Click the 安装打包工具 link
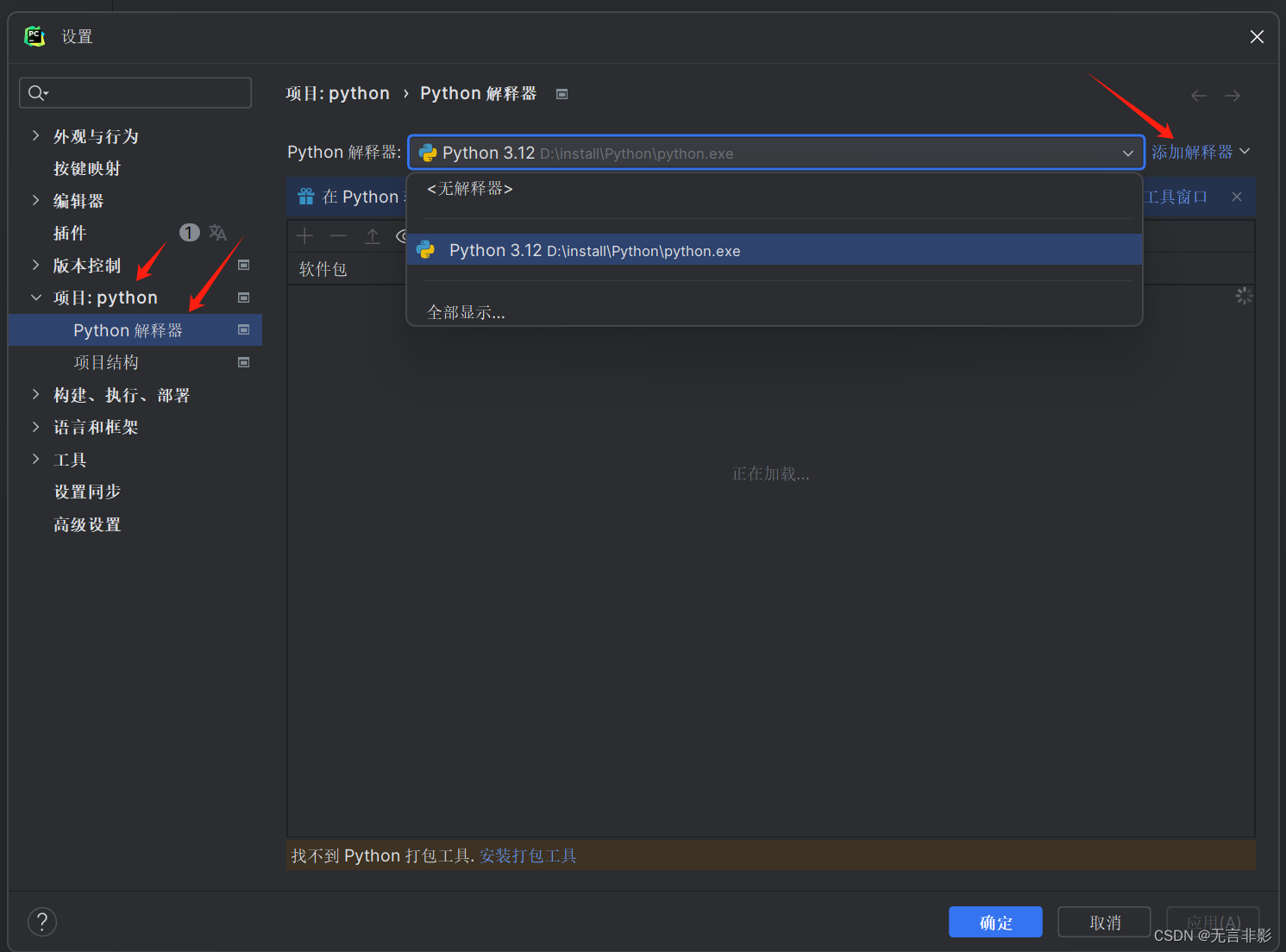 (x=528, y=855)
